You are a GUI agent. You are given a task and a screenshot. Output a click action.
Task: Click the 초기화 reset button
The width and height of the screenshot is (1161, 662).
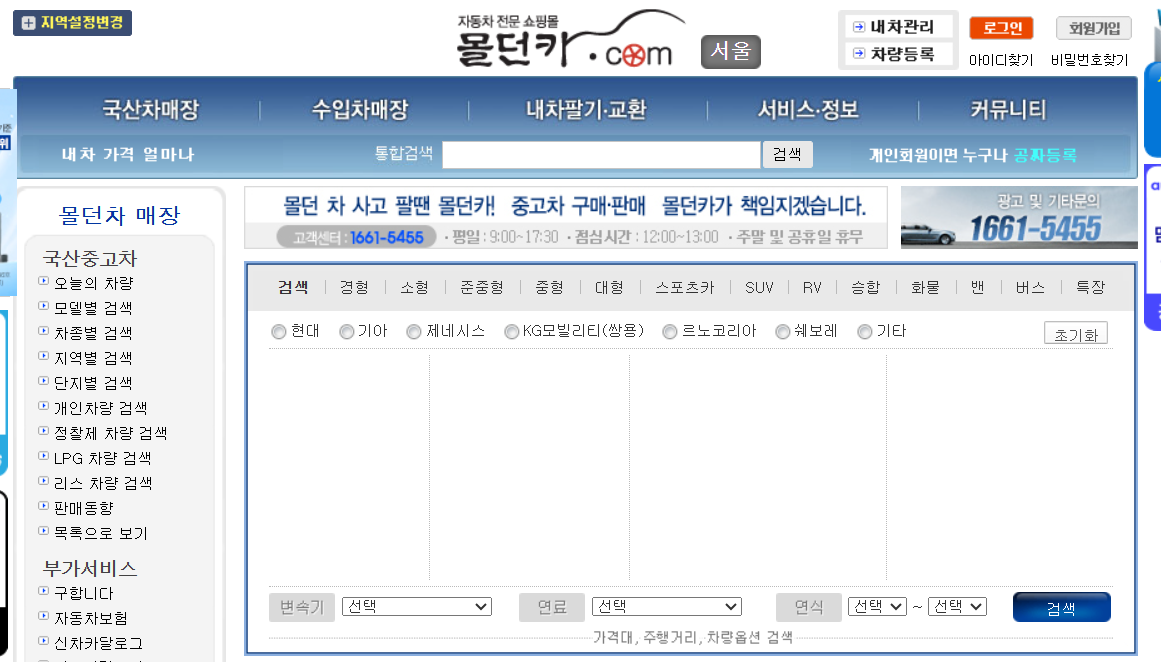1076,334
